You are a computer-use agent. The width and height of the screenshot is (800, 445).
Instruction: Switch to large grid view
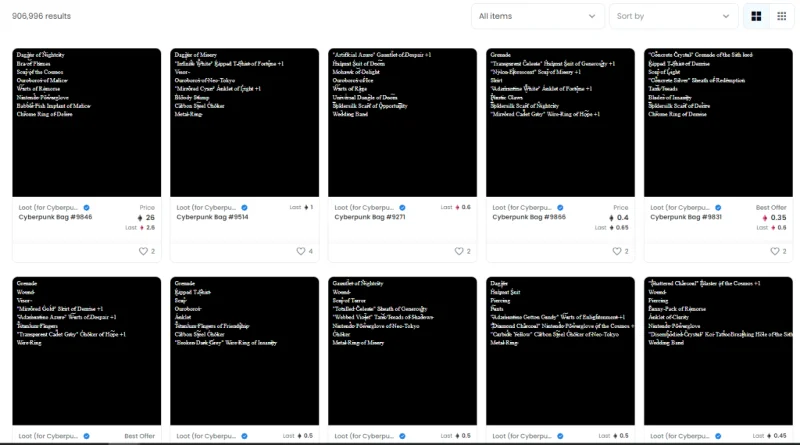coord(756,16)
